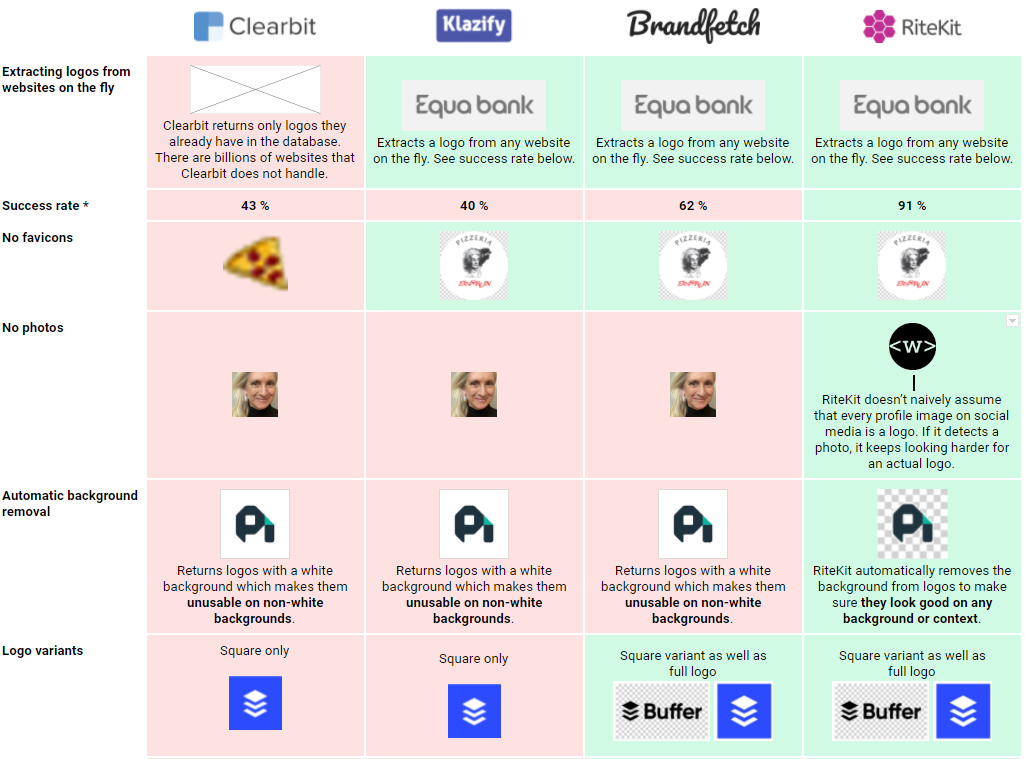Select the RiteKit hexagon logo
This screenshot has width=1025, height=759.
912,27
